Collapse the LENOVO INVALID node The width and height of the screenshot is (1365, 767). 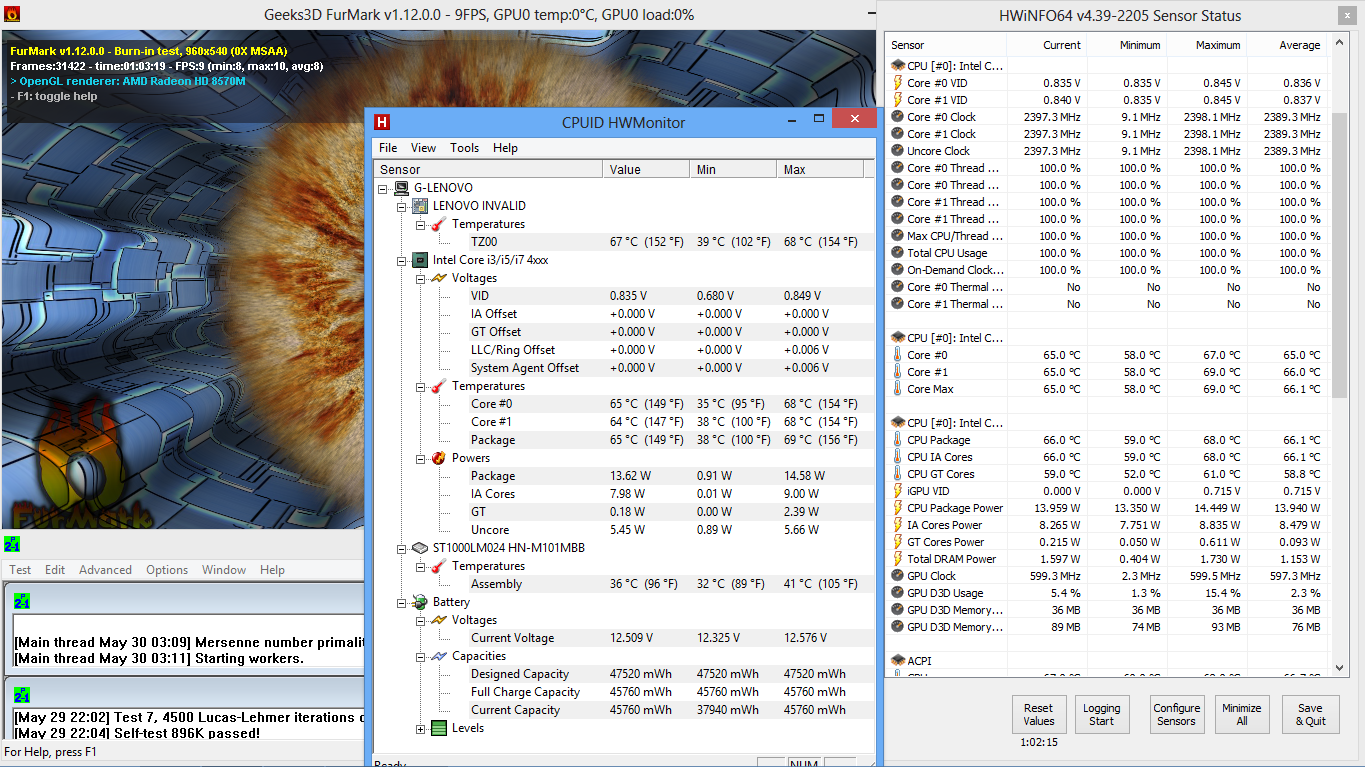pyautogui.click(x=402, y=206)
